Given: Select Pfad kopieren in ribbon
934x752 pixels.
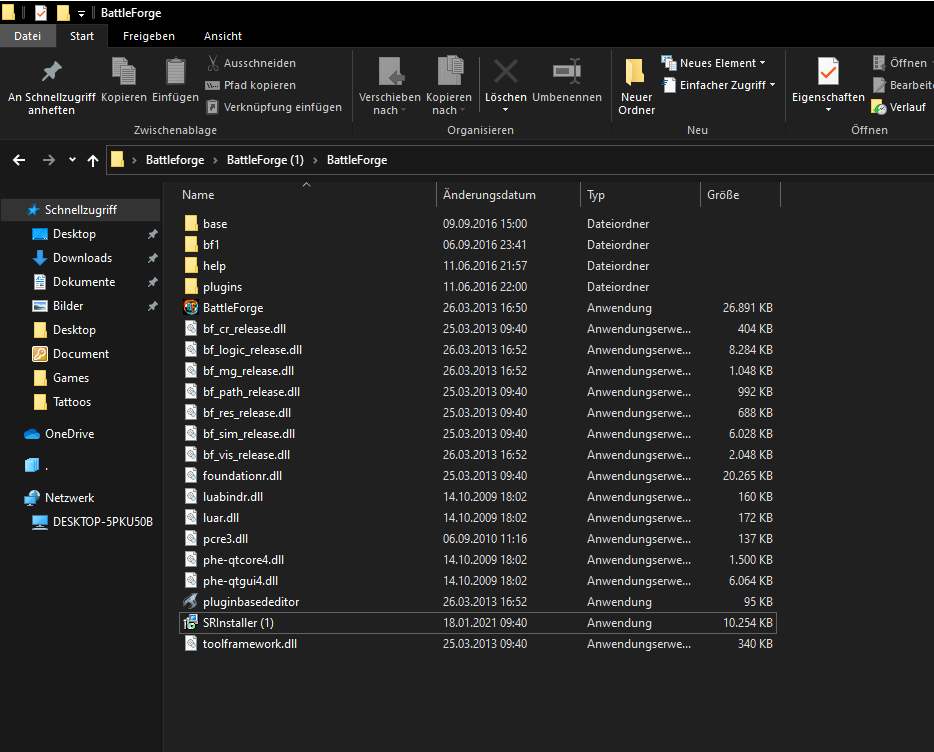Looking at the screenshot, I should point(251,85).
